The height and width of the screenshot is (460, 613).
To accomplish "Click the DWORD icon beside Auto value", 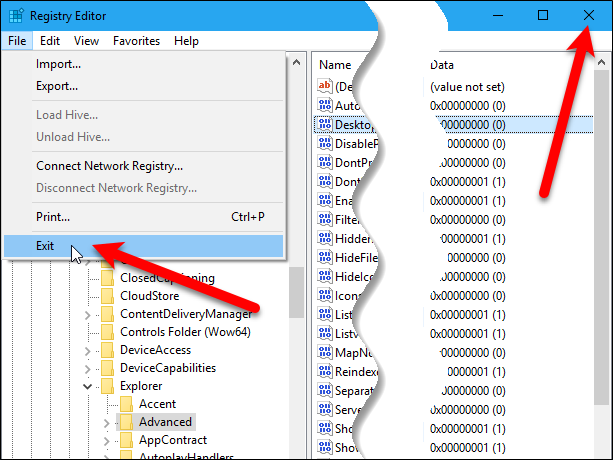I will click(x=324, y=105).
